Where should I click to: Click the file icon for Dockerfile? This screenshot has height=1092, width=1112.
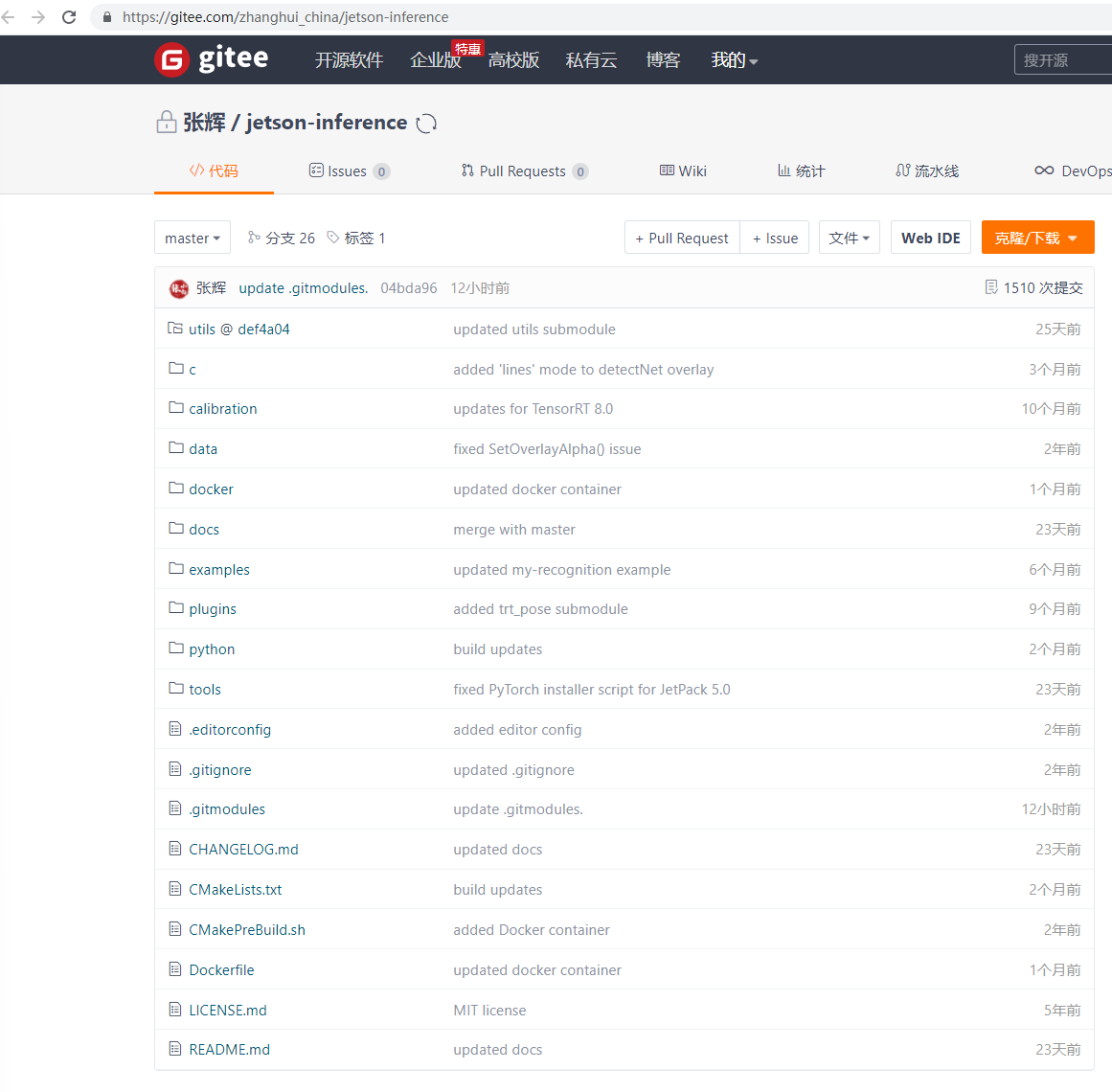click(175, 968)
